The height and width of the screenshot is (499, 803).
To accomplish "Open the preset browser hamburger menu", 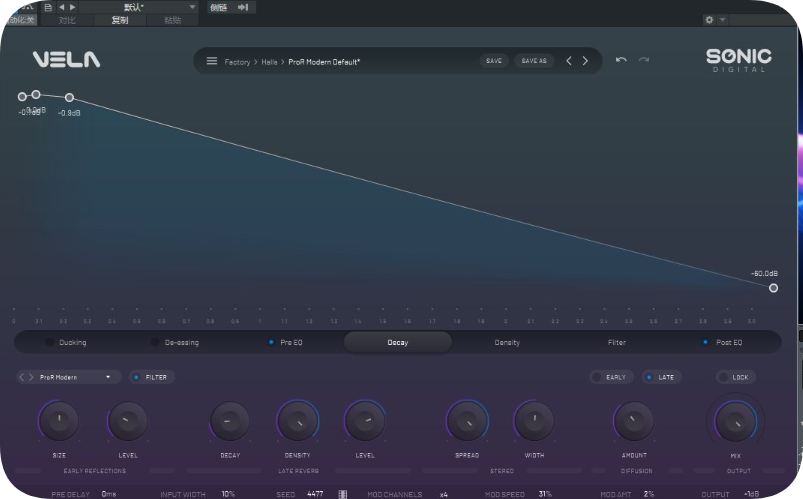I will 212,61.
